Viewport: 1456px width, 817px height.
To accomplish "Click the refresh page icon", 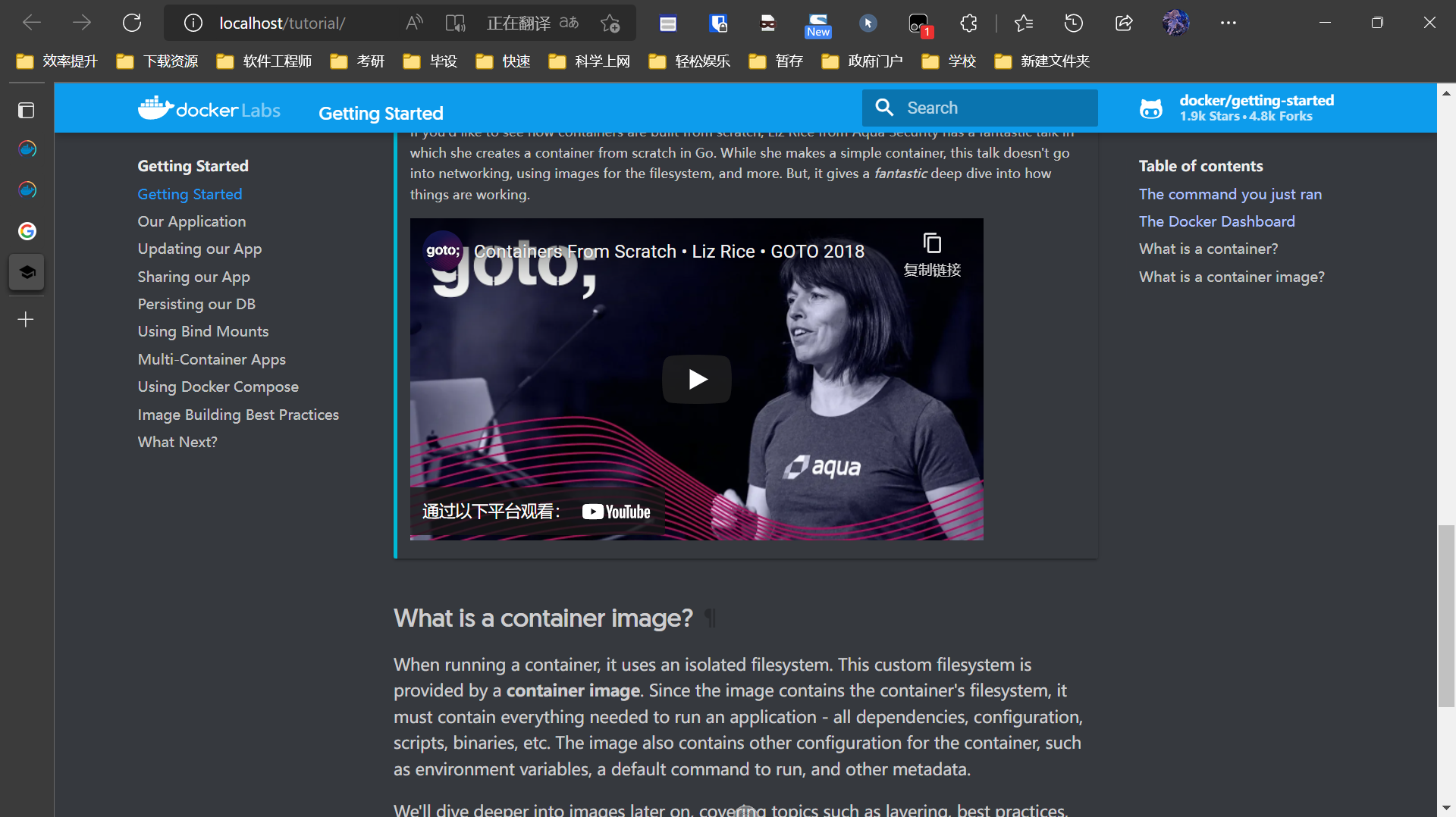I will pos(132,23).
